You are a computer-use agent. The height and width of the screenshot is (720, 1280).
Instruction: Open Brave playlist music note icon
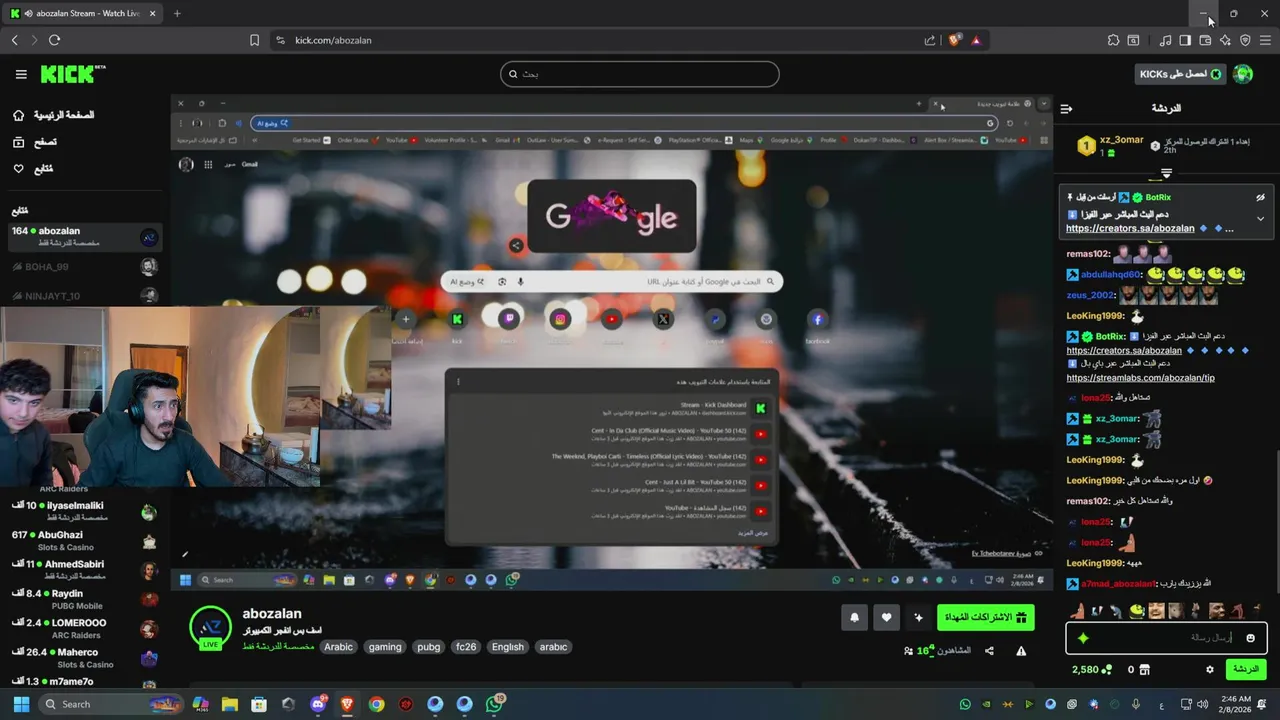point(1165,40)
